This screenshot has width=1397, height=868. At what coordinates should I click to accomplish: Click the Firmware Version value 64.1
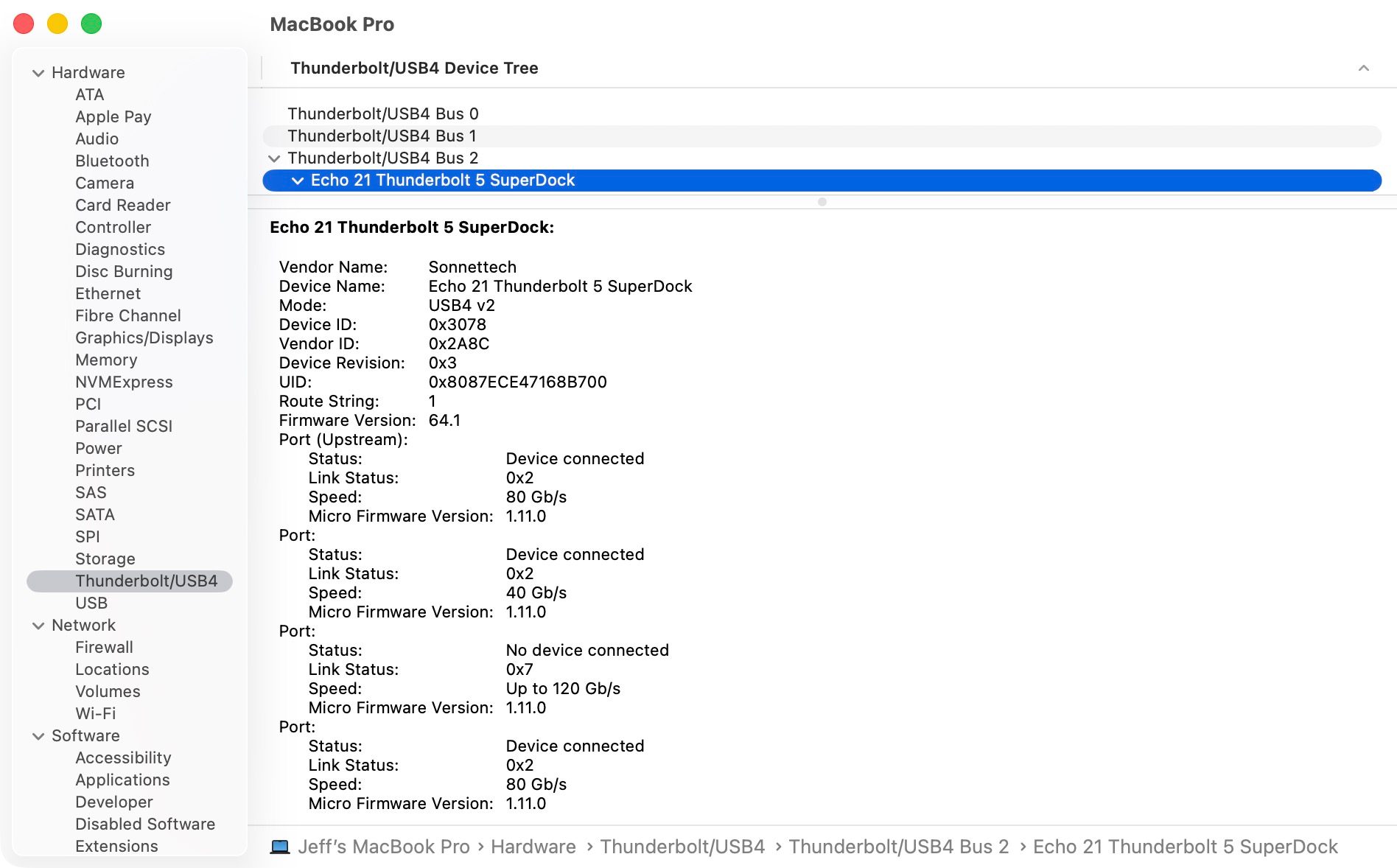(x=444, y=420)
